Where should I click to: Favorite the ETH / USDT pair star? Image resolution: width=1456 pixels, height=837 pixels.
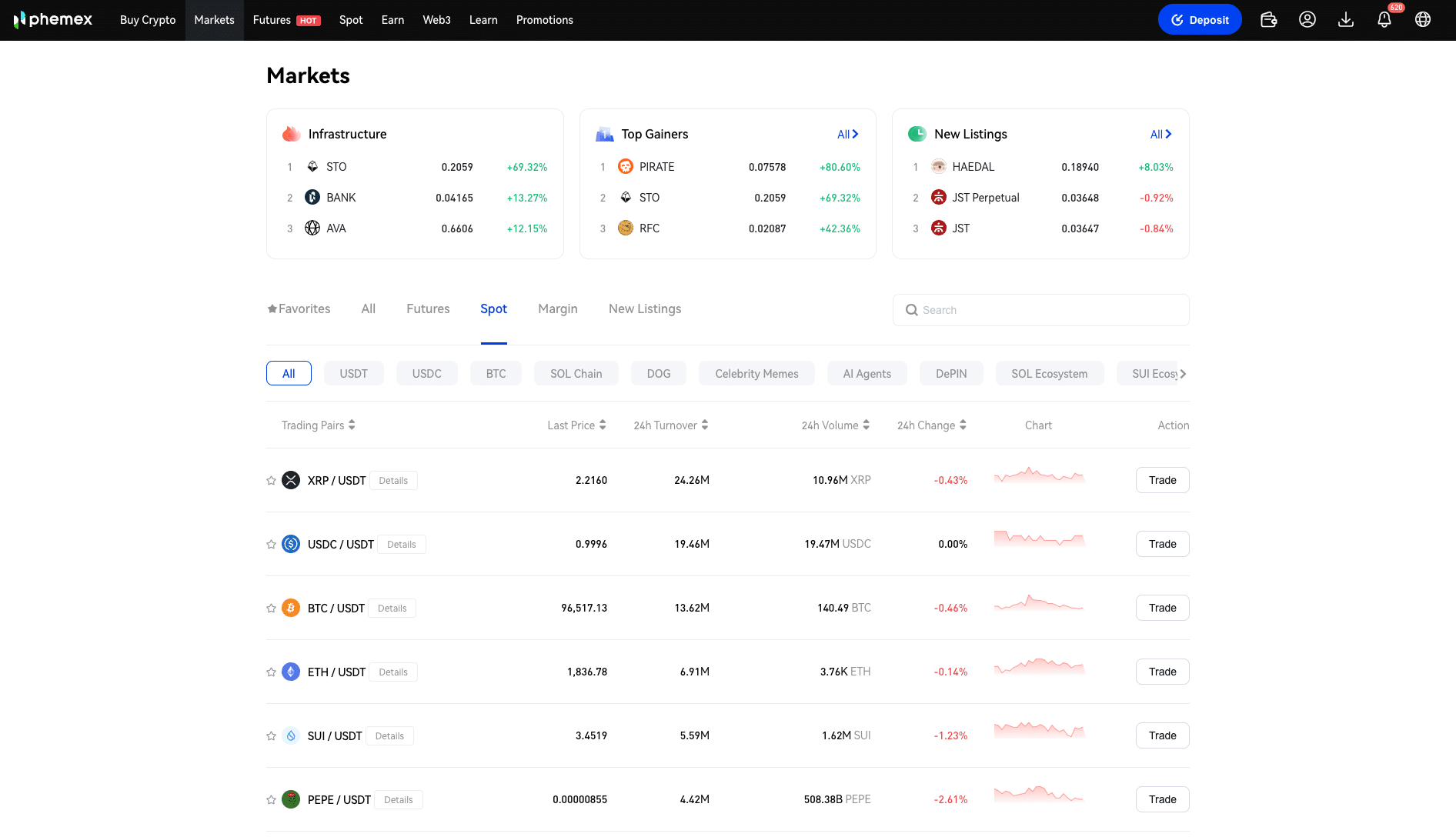(x=271, y=672)
